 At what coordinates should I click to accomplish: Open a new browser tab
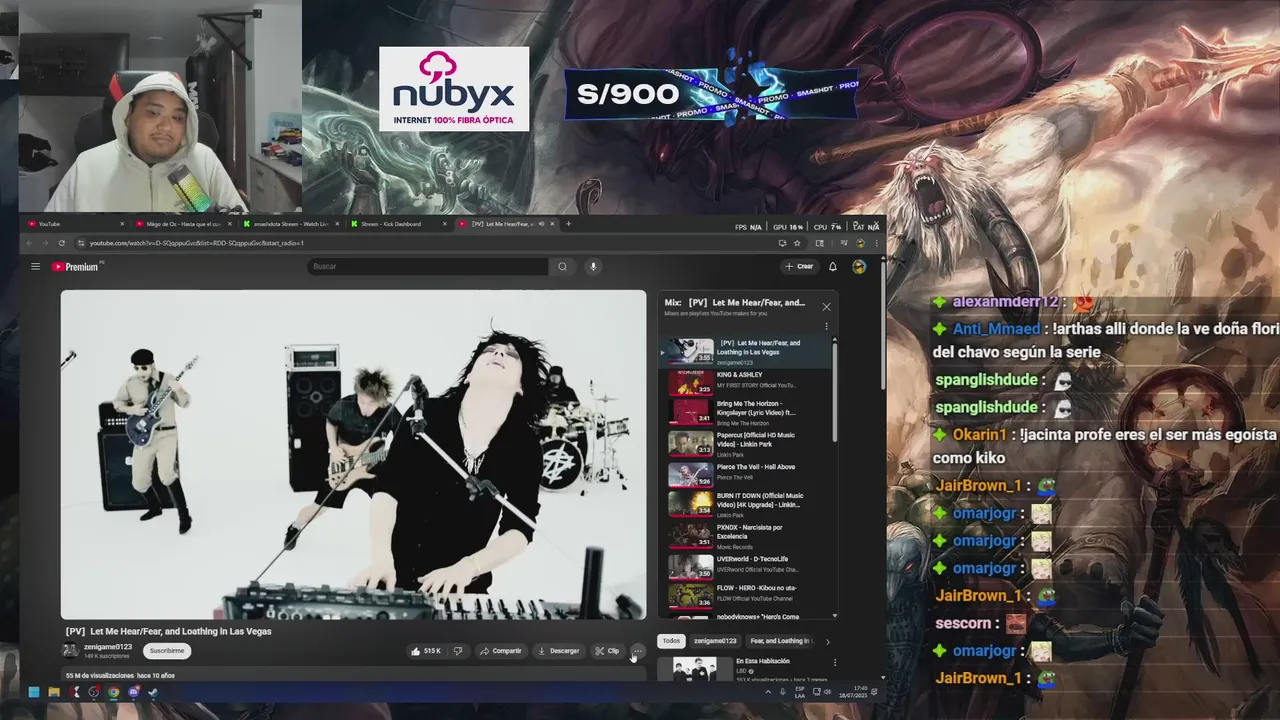[x=568, y=224]
